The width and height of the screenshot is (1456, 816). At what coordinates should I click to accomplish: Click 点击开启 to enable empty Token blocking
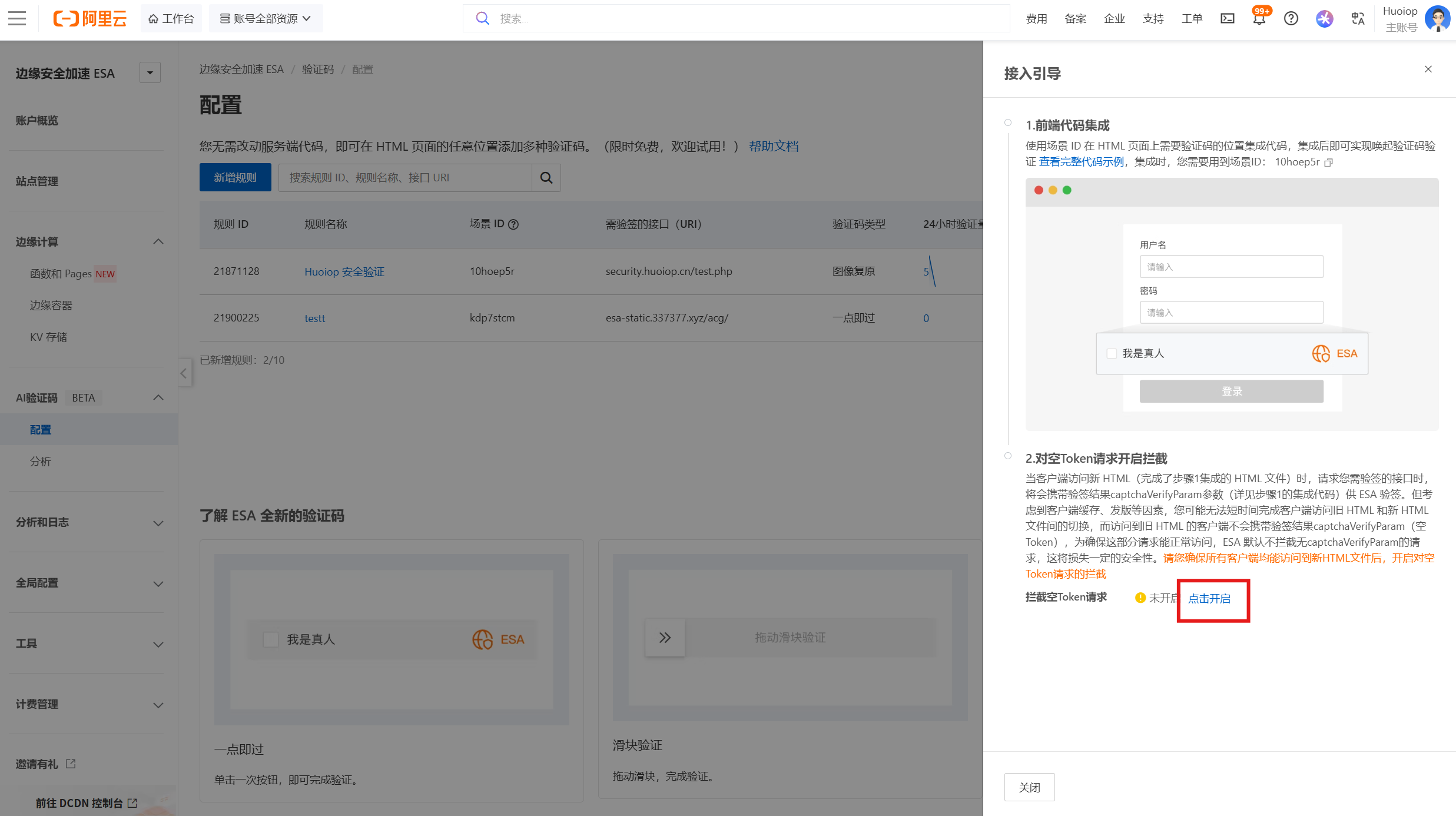[1209, 599]
